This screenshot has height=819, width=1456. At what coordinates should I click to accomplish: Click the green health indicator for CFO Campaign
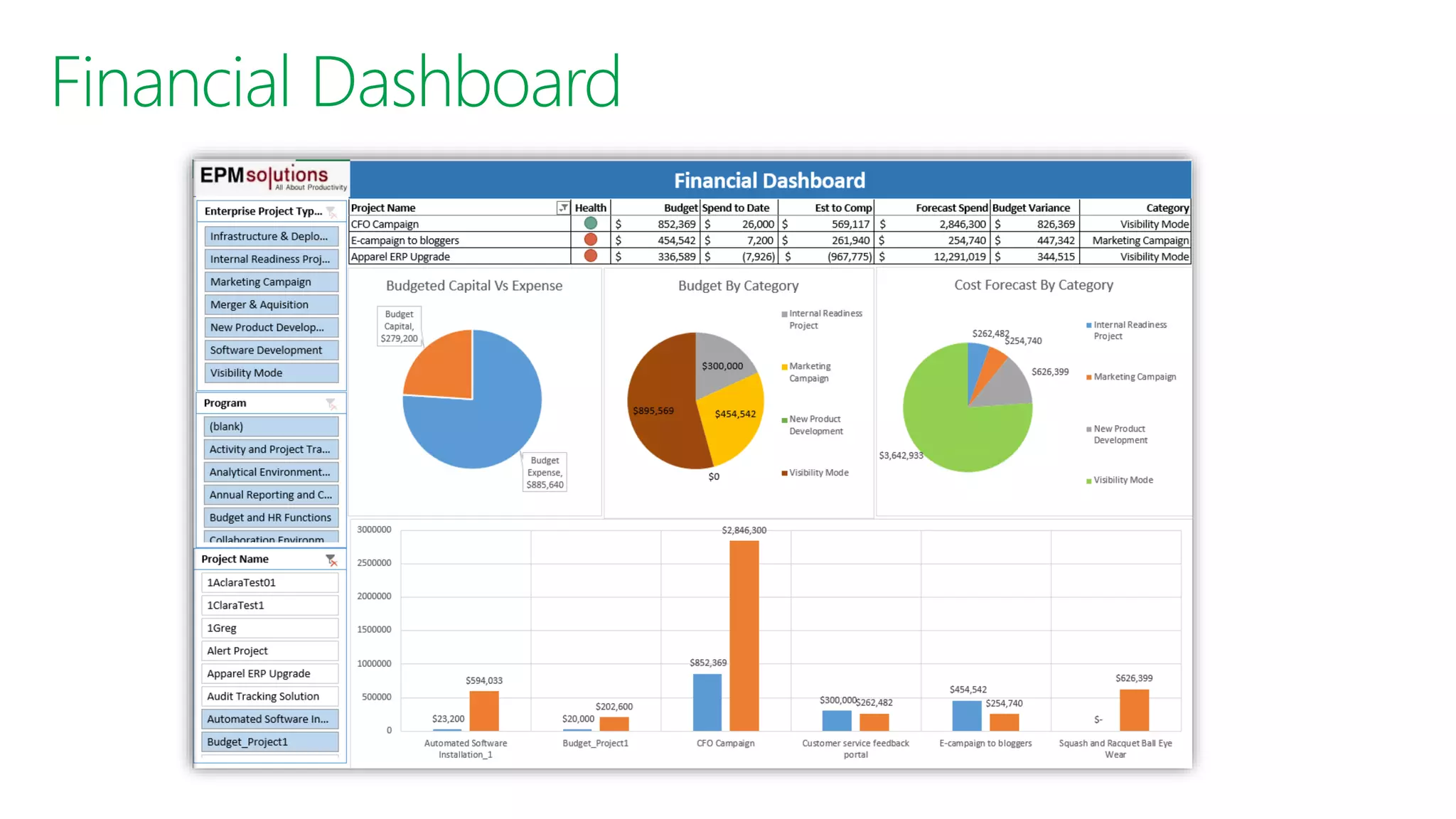[x=591, y=223]
